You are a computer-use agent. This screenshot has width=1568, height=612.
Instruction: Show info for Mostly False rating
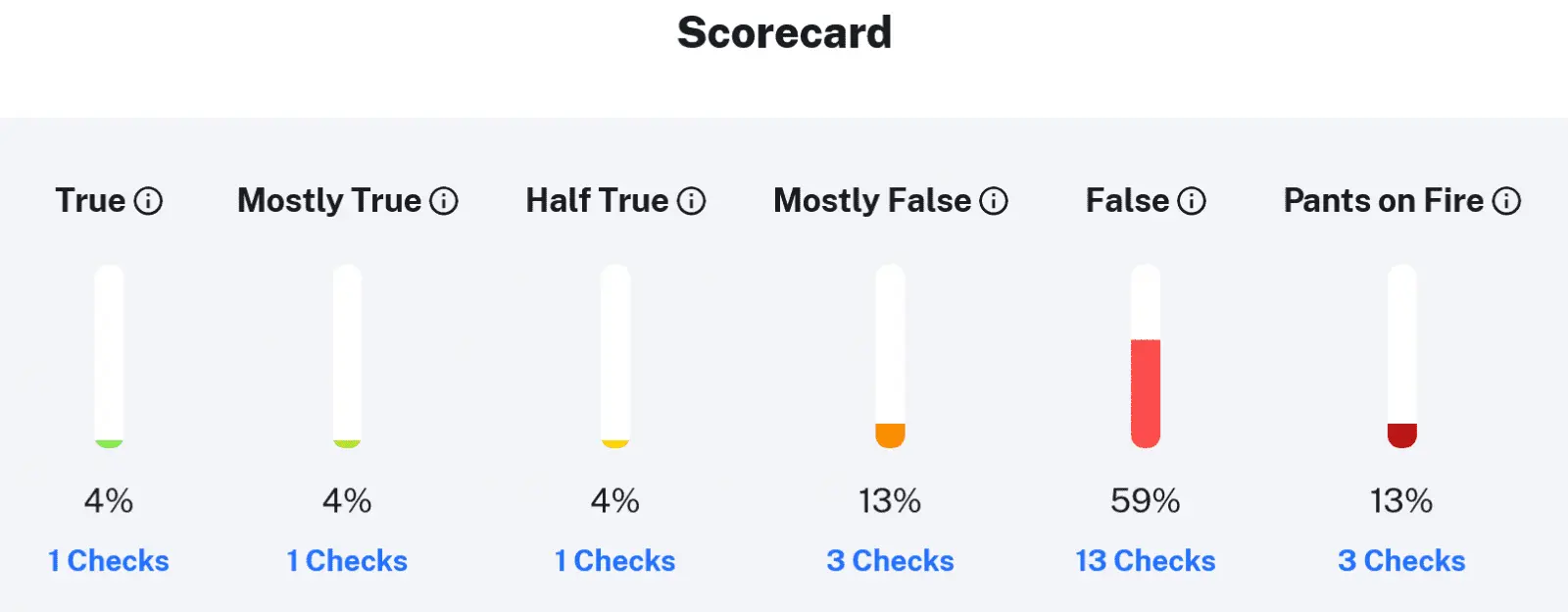coord(994,201)
